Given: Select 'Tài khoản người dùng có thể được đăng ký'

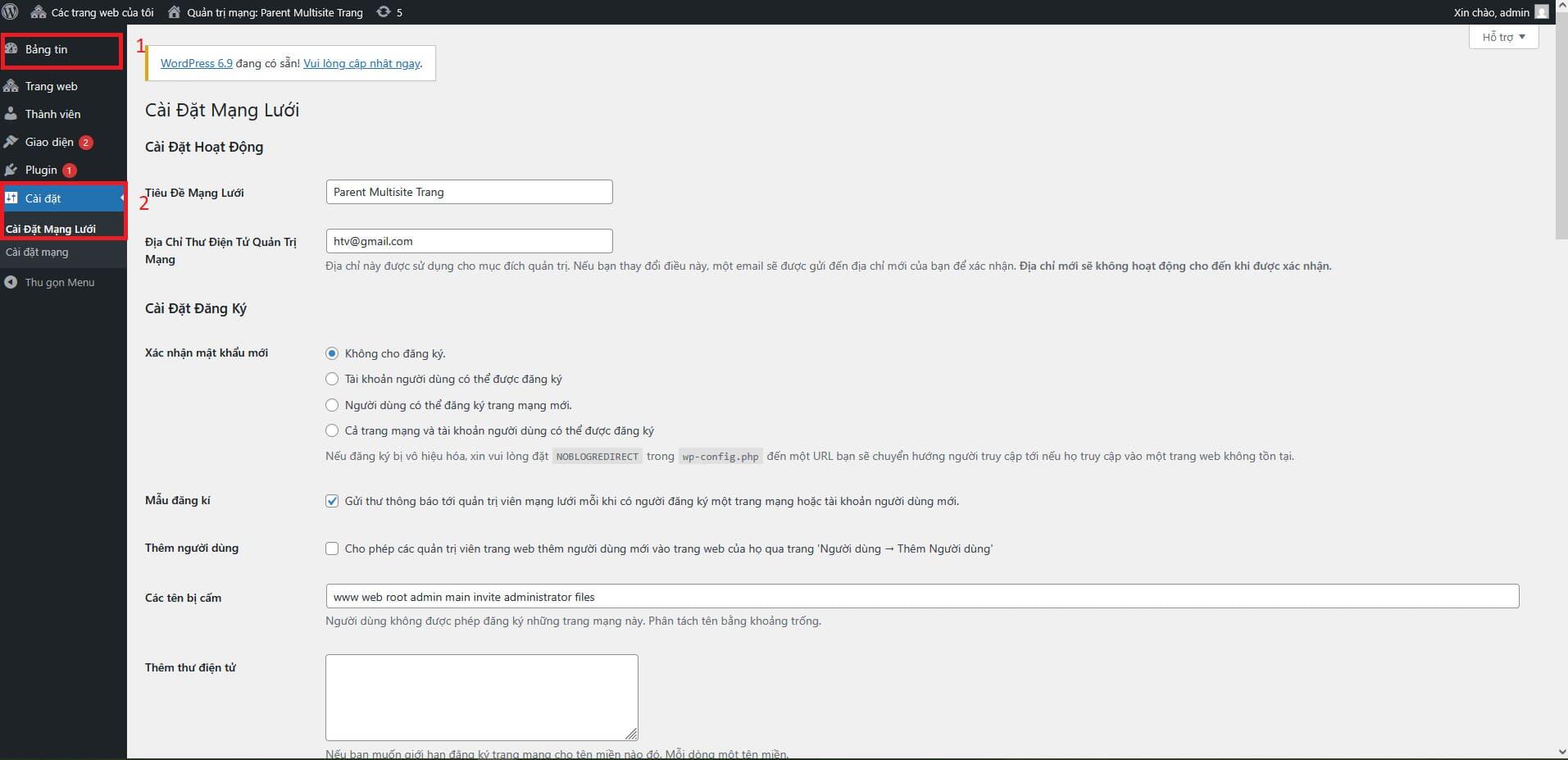Looking at the screenshot, I should pyautogui.click(x=332, y=379).
